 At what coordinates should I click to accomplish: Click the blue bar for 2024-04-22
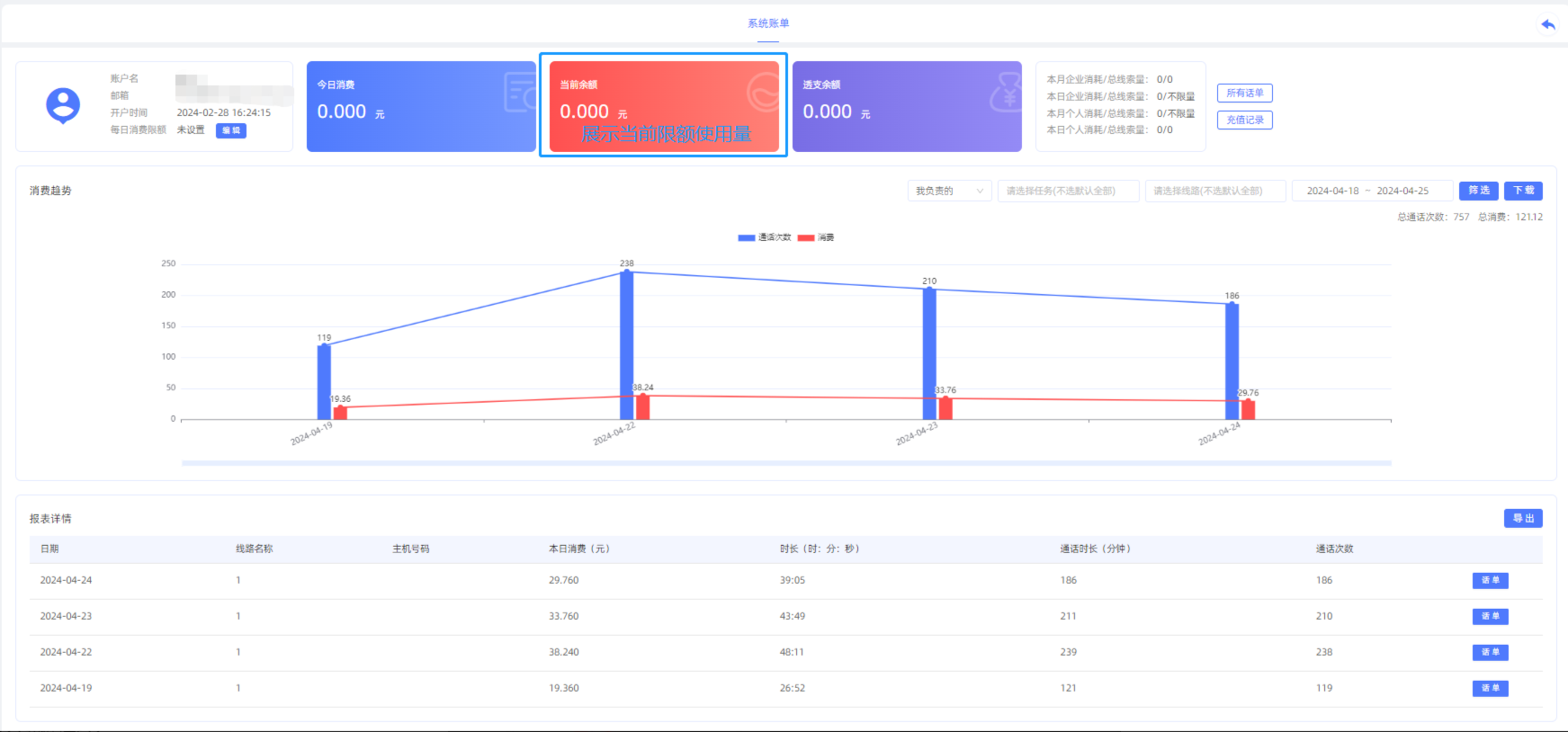pyautogui.click(x=626, y=345)
